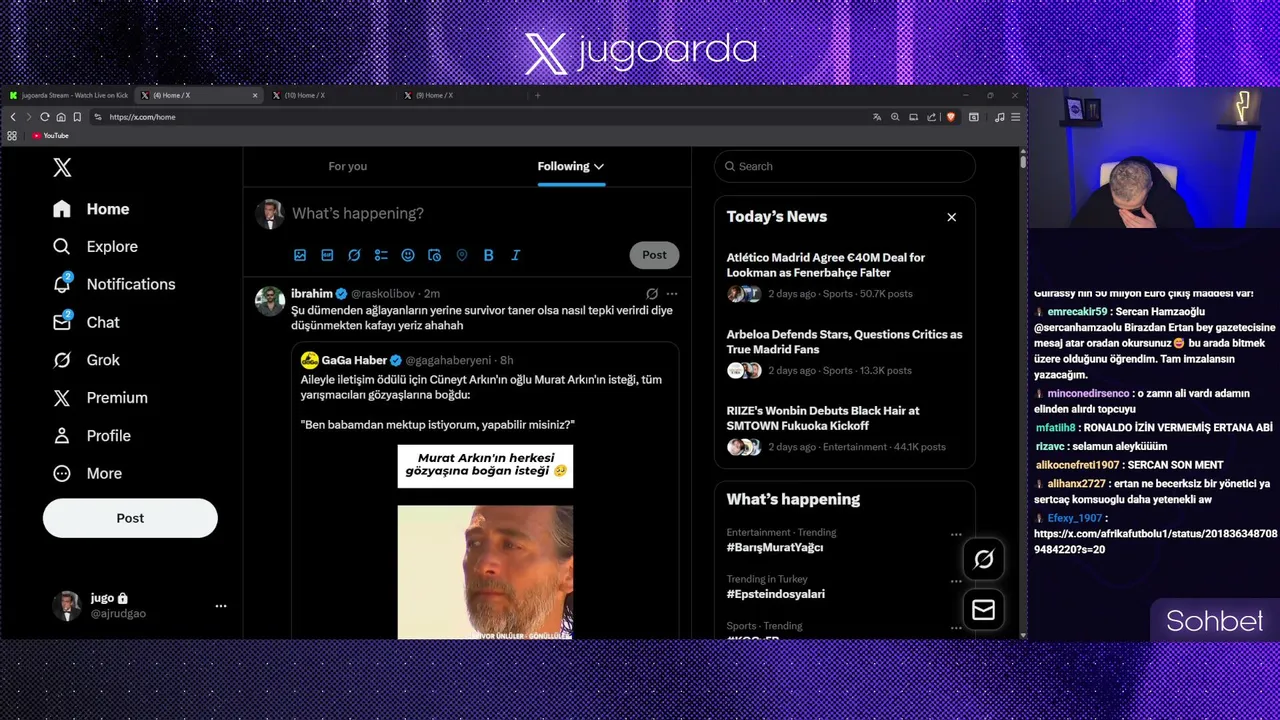
Task: Open the more options on ibrahim's post
Action: point(672,294)
